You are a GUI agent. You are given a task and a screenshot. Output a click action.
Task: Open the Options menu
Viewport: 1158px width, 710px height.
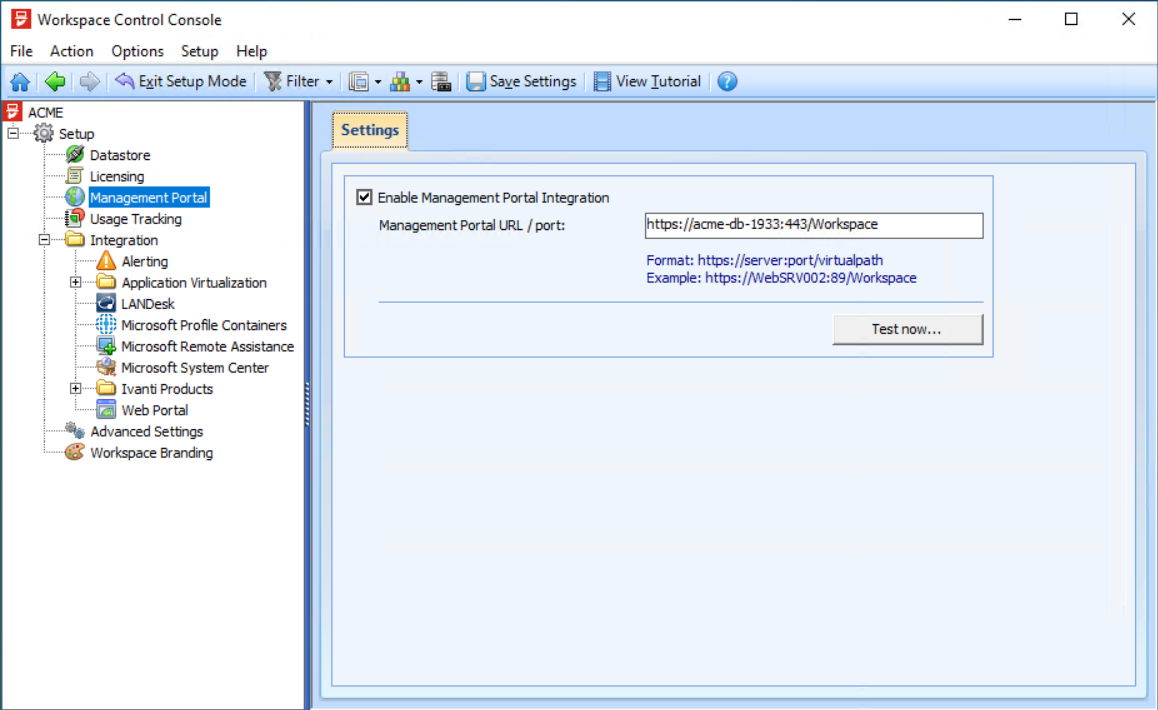pos(137,51)
